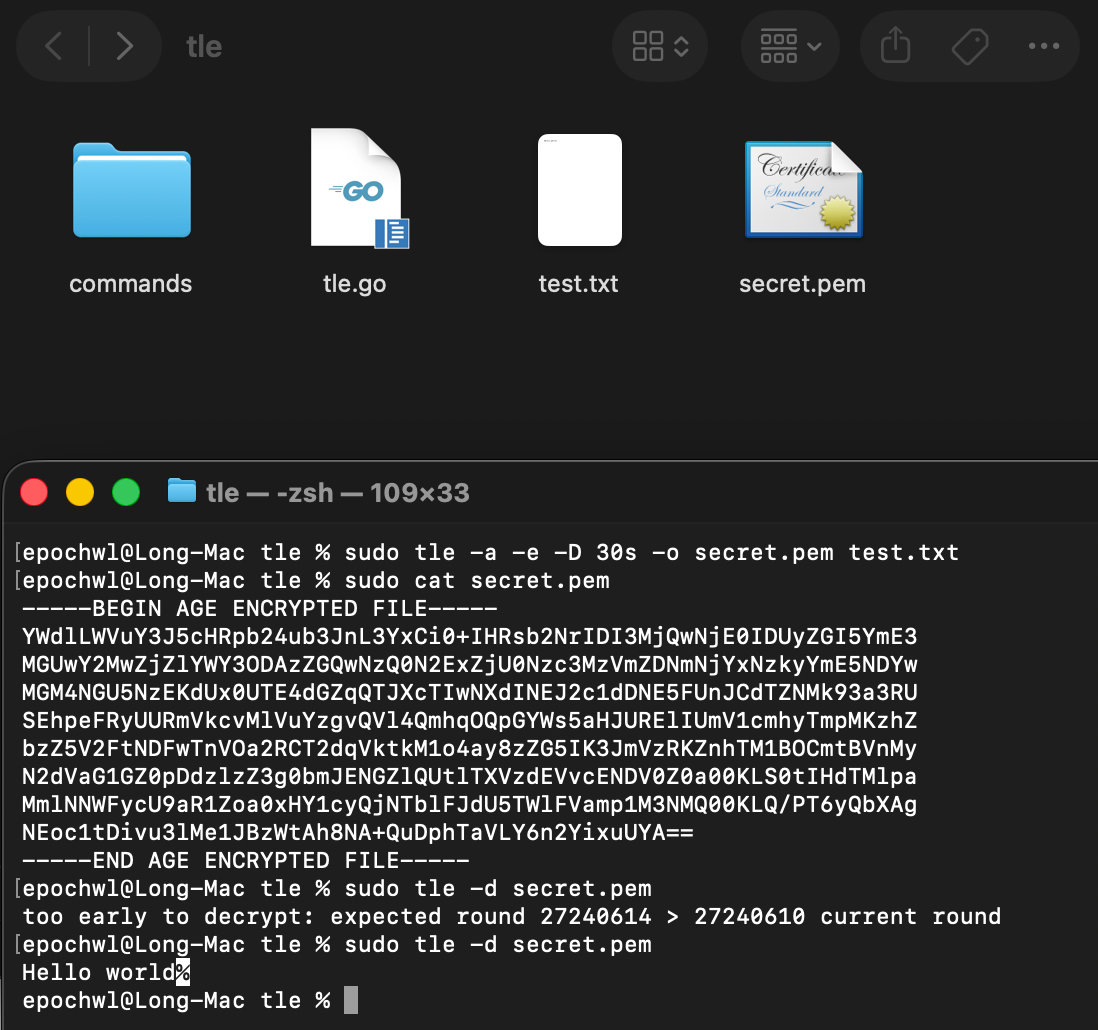Close the Terminal window with red button
Image resolution: width=1098 pixels, height=1030 pixels.
[34, 492]
